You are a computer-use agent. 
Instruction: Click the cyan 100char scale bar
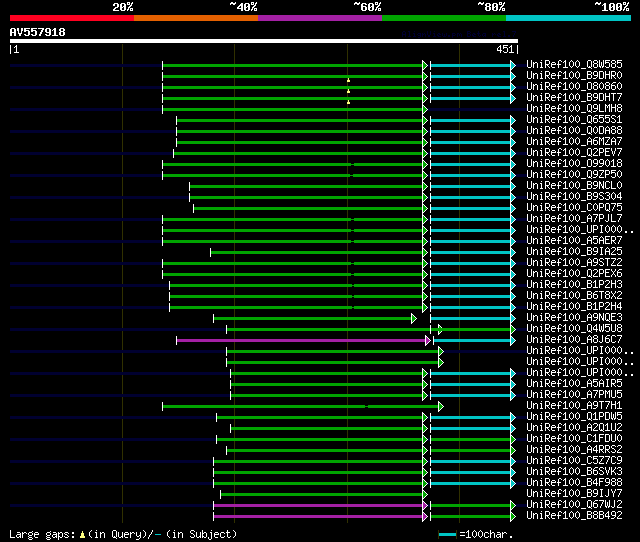coord(447,534)
